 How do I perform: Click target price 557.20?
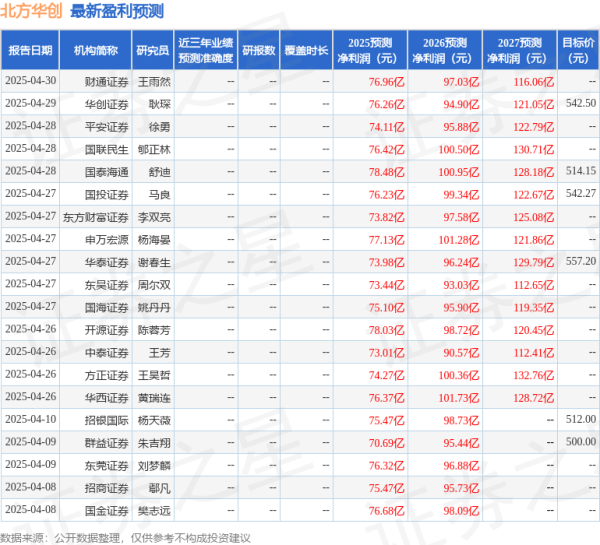580,261
